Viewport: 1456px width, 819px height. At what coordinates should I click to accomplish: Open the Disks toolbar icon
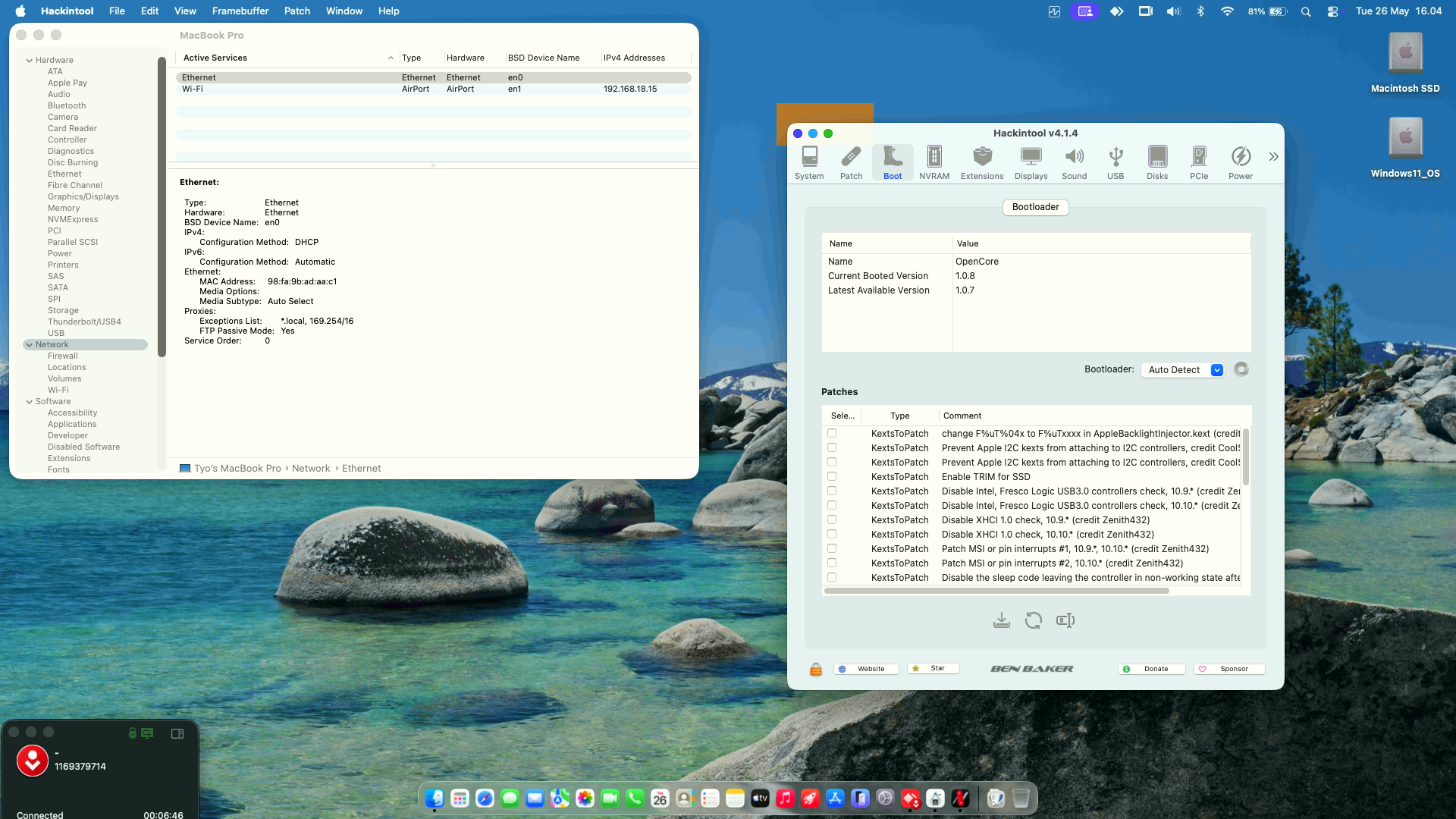[1157, 163]
